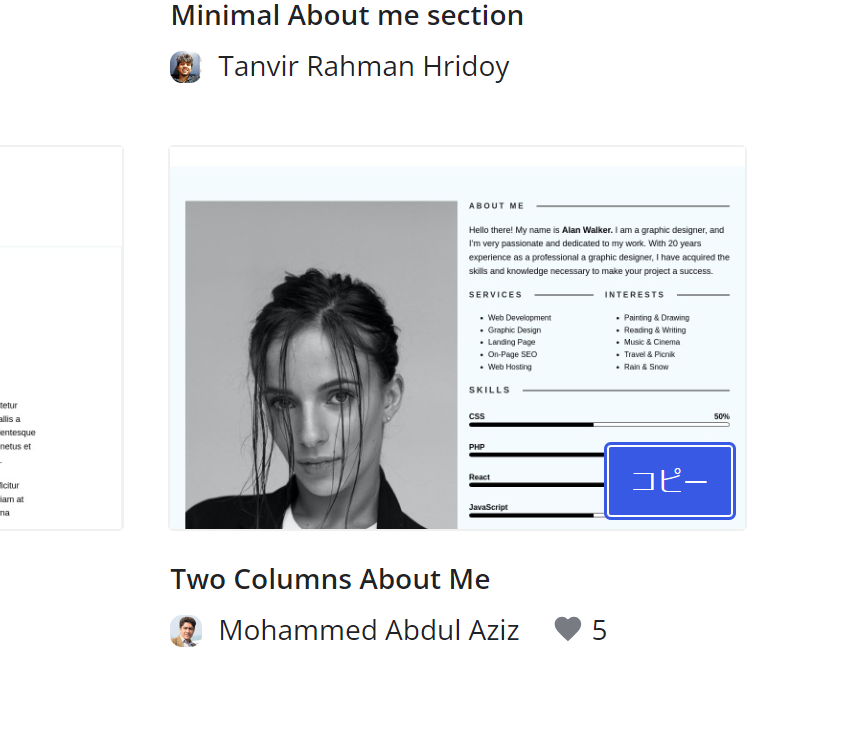Open the "Minimal About me section" title link

tap(347, 16)
